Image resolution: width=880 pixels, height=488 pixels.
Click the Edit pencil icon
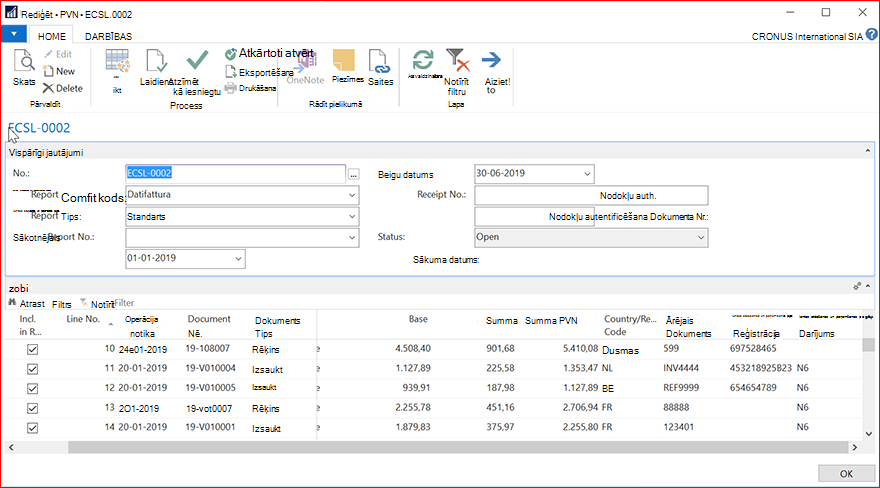48,54
